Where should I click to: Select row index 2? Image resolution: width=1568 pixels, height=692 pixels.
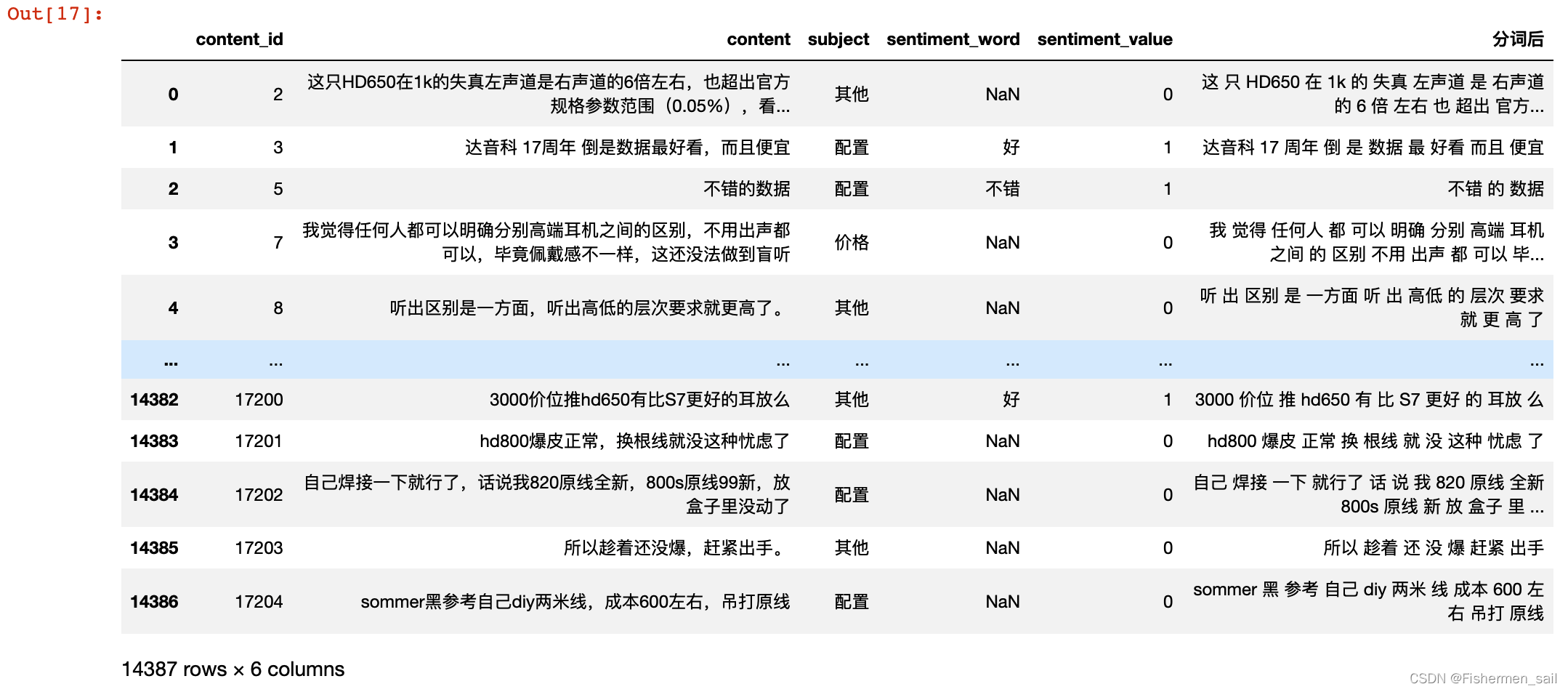coord(173,189)
